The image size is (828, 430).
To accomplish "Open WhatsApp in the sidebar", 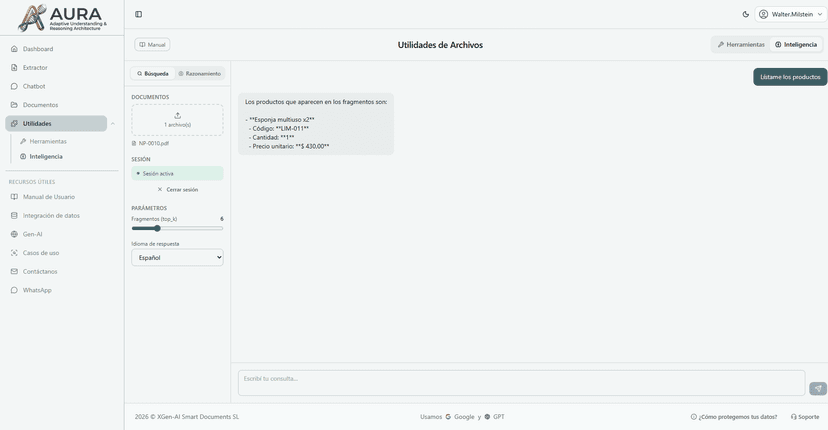I will coord(37,290).
